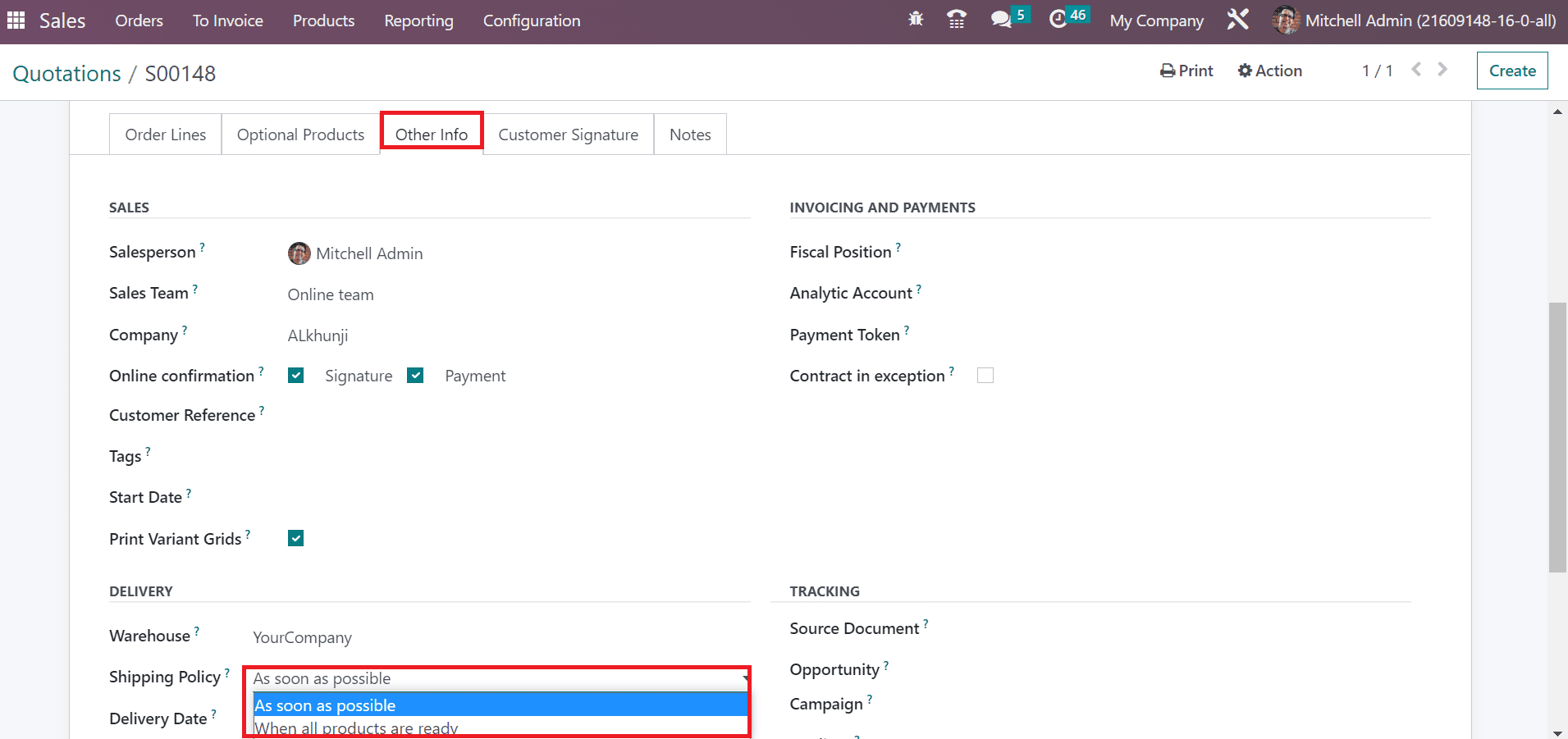This screenshot has height=739, width=1568.
Task: Click Contract in exception help question mark
Action: tap(952, 371)
